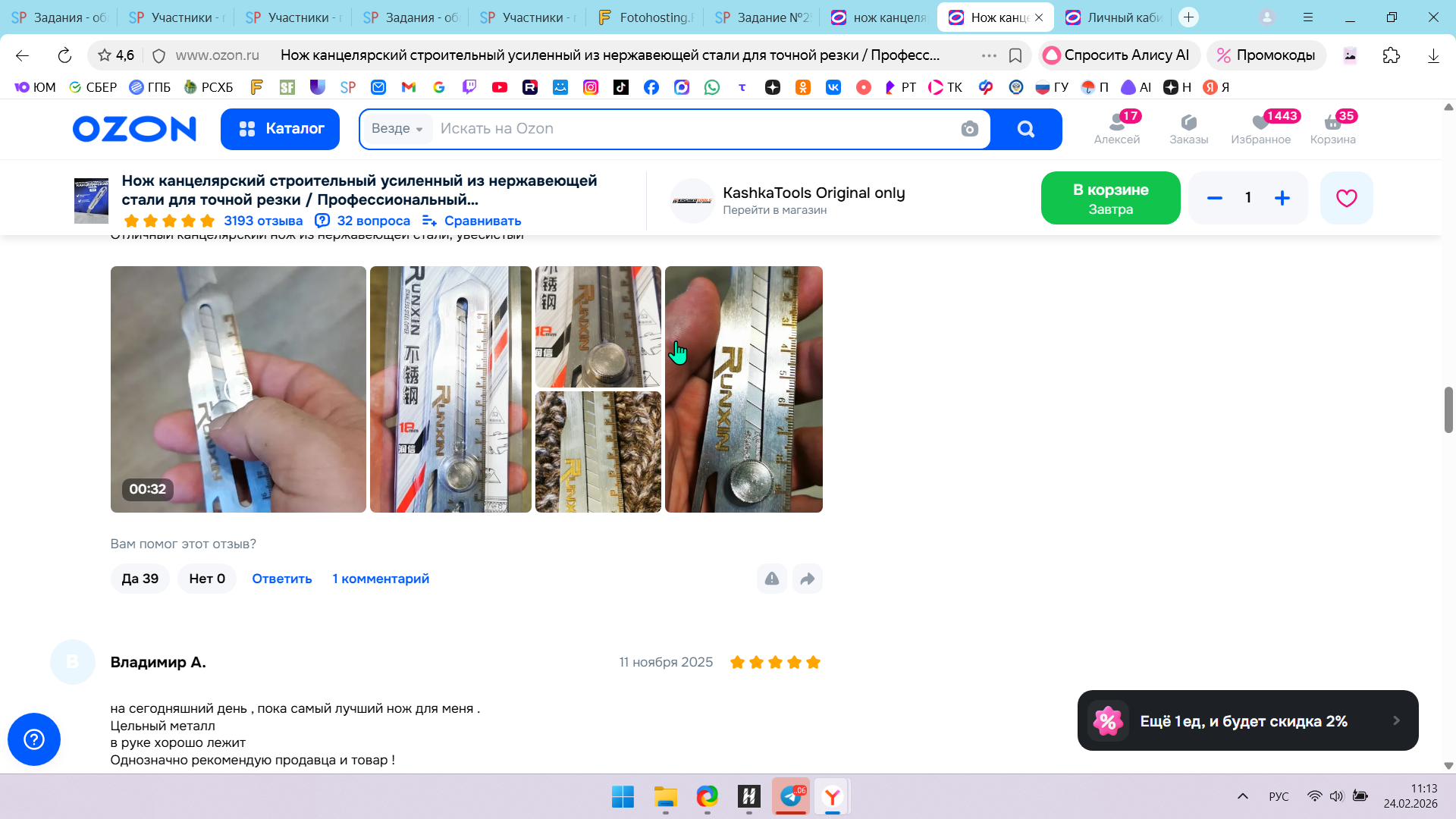Add product to favorites heart button
The width and height of the screenshot is (1456, 819).
(x=1346, y=198)
